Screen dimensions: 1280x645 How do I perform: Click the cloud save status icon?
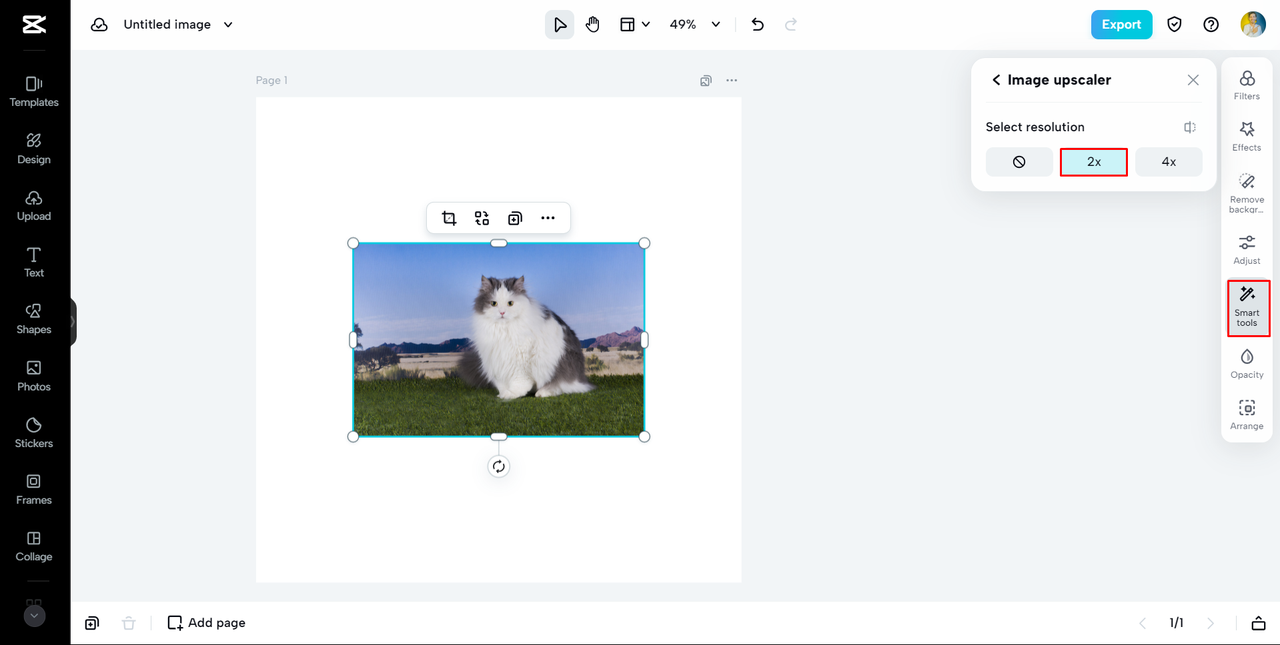coord(99,25)
